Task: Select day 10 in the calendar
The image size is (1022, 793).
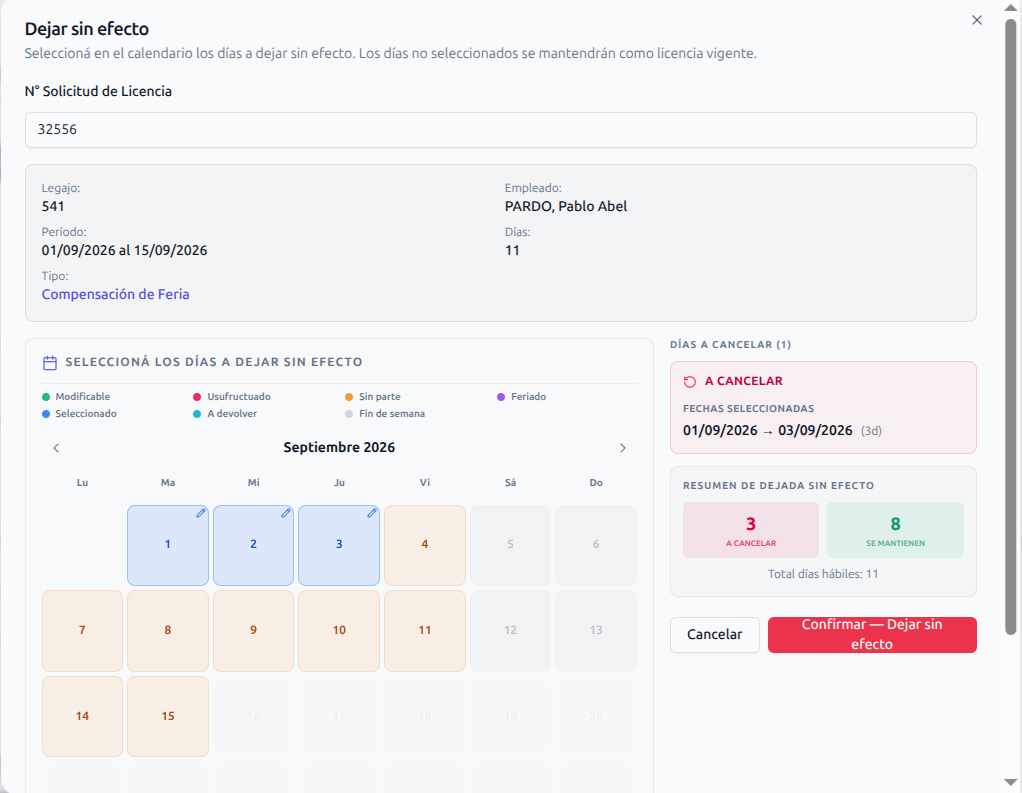Action: coord(339,631)
